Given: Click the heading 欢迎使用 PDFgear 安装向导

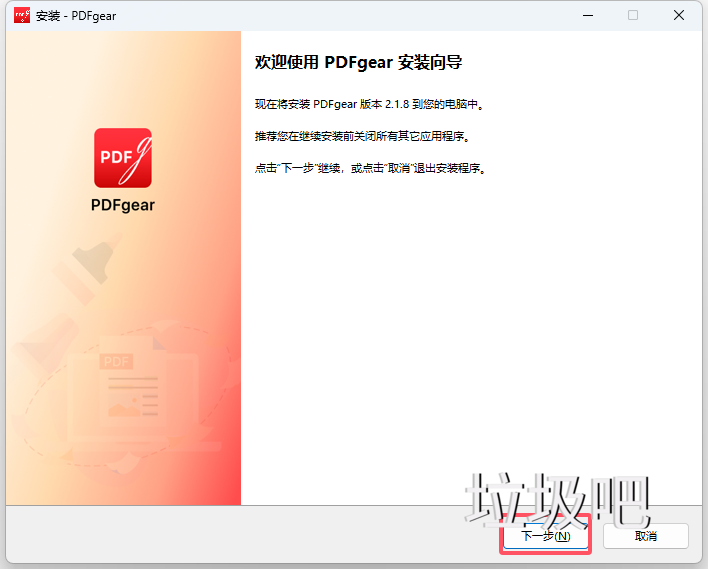Looking at the screenshot, I should click(358, 62).
